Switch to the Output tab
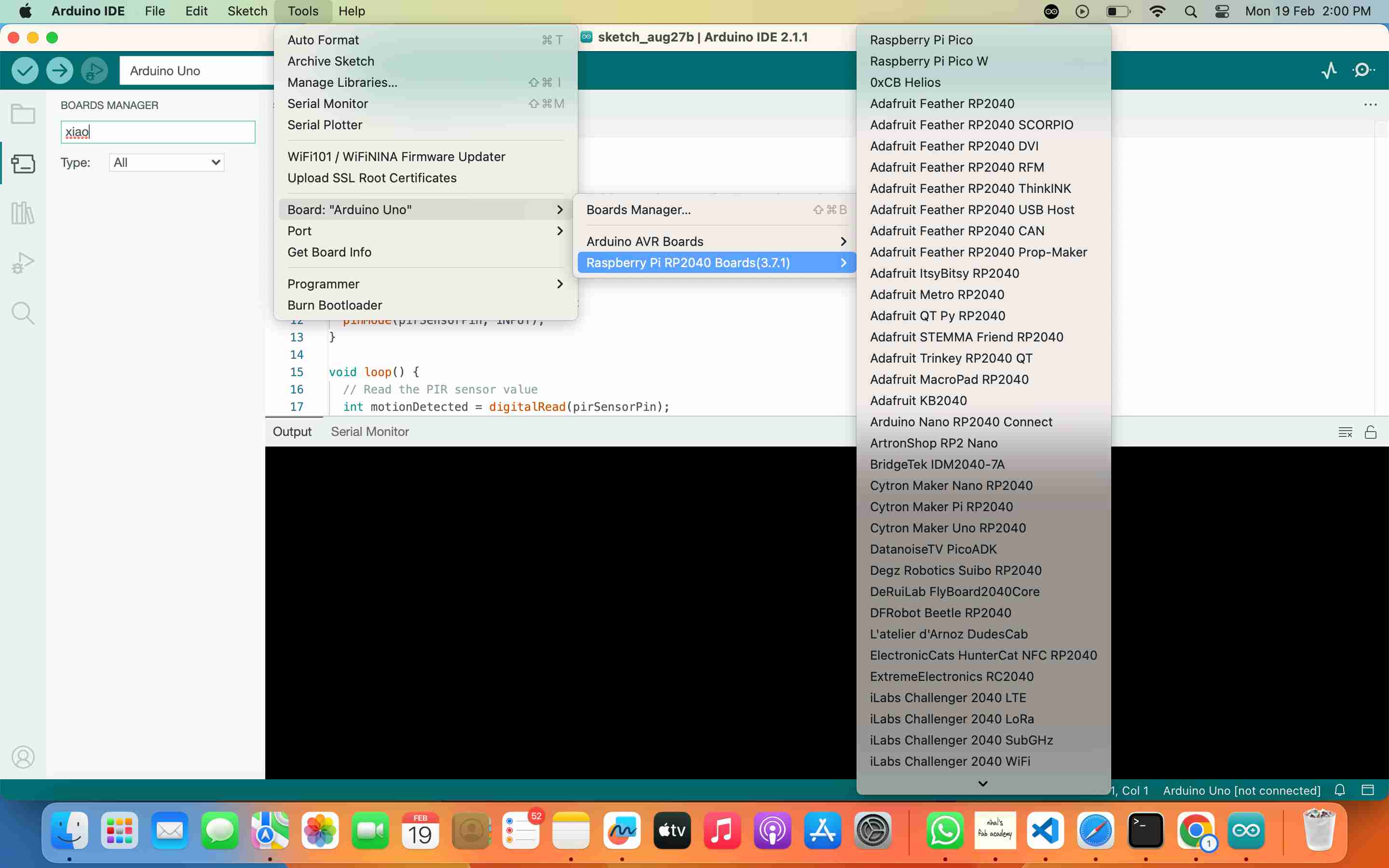 292,431
